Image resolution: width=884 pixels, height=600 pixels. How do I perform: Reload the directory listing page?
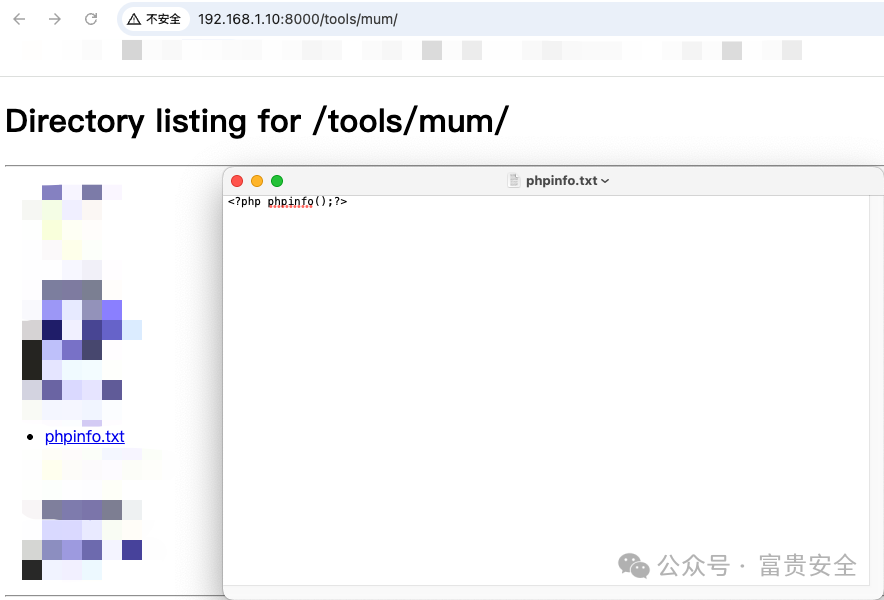point(91,19)
